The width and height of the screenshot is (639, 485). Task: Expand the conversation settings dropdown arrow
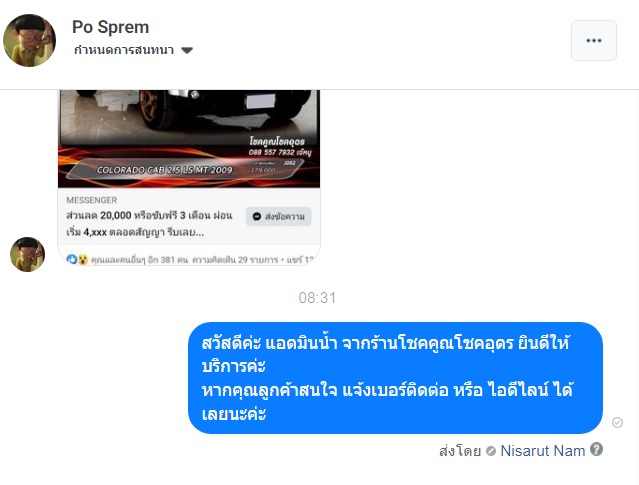(187, 51)
